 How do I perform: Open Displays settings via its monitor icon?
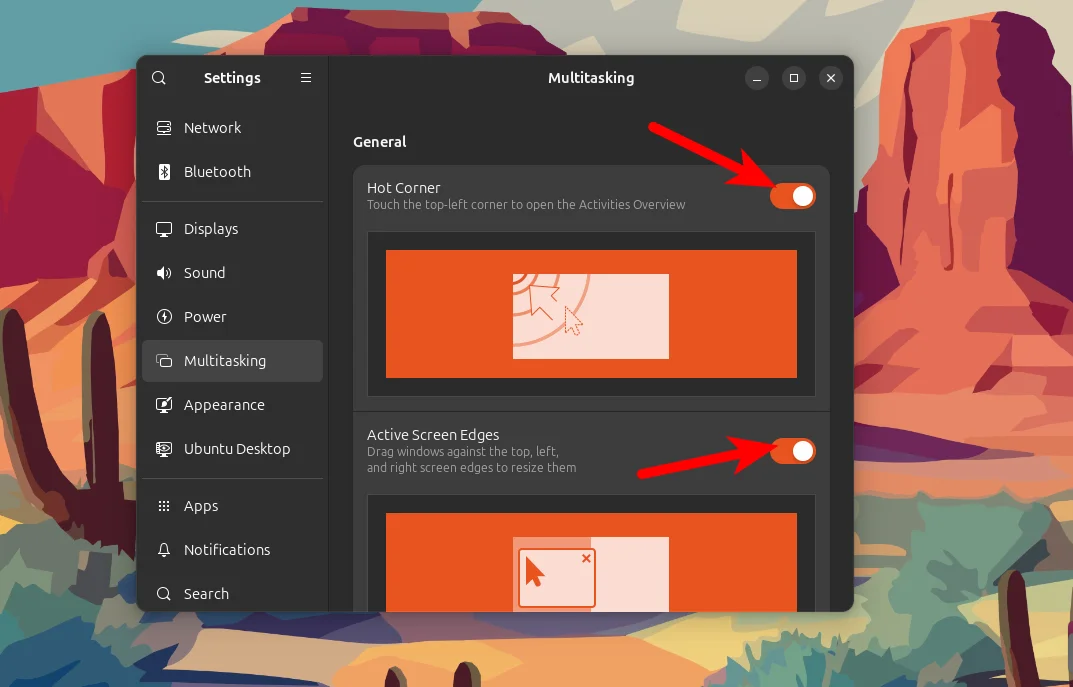click(163, 228)
